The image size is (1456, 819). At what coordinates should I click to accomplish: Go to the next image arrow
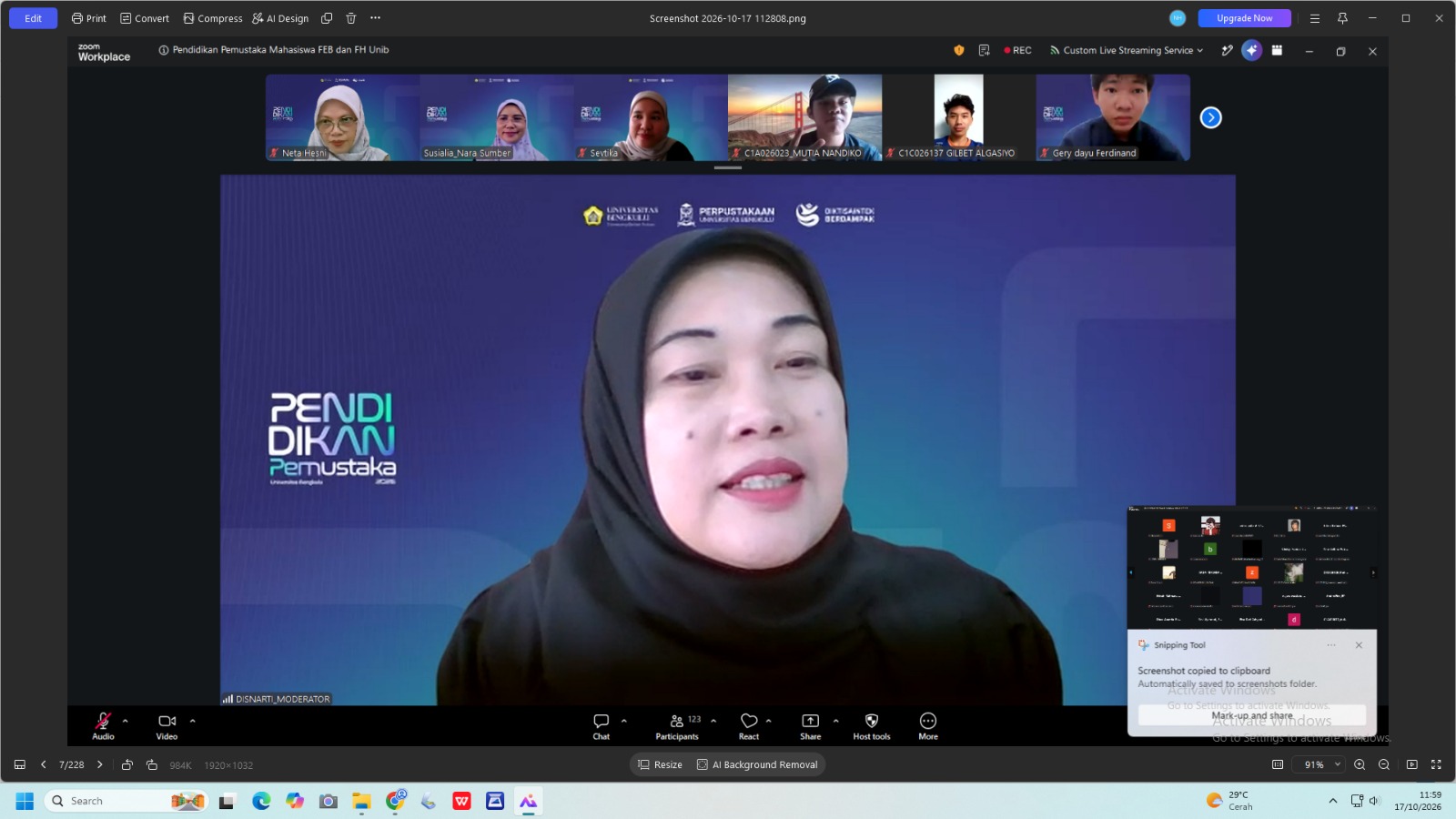(100, 765)
